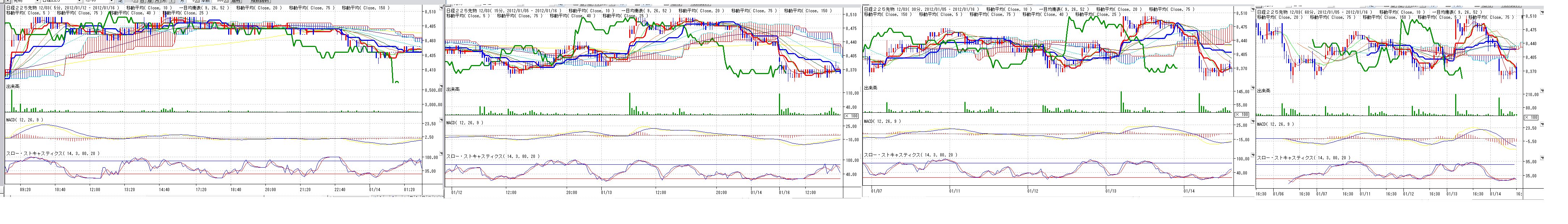Open the 12/03 contract month dropdown
The image size is (1568, 224).
pyautogui.click(x=111, y=2)
